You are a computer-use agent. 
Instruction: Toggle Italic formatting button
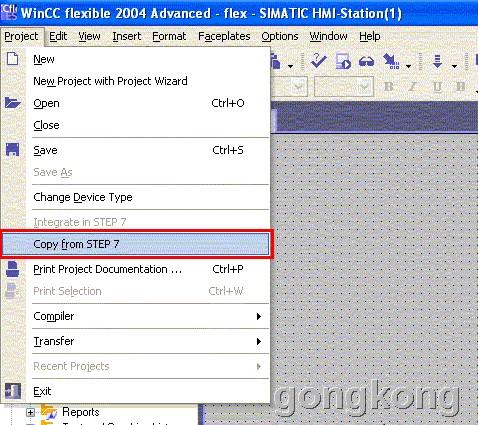point(412,87)
